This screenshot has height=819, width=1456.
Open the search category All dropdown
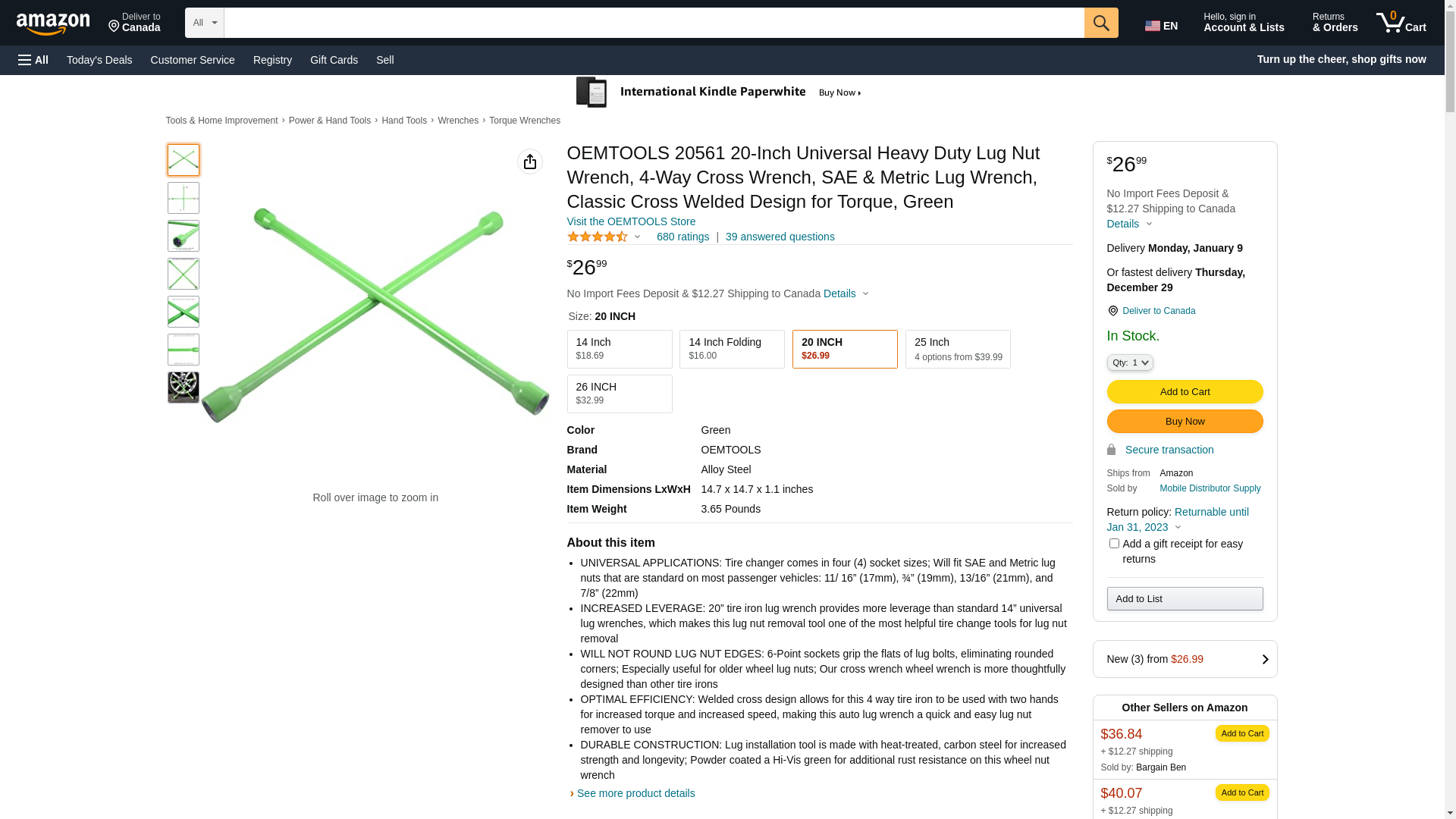pos(205,23)
